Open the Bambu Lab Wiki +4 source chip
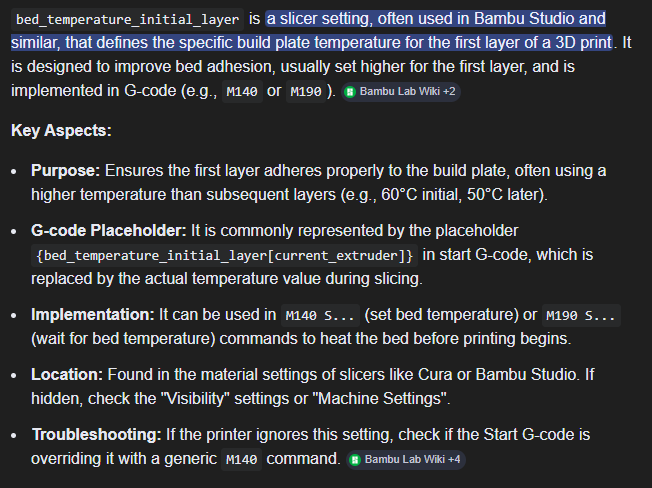Image resolution: width=652 pixels, height=488 pixels. point(405,460)
